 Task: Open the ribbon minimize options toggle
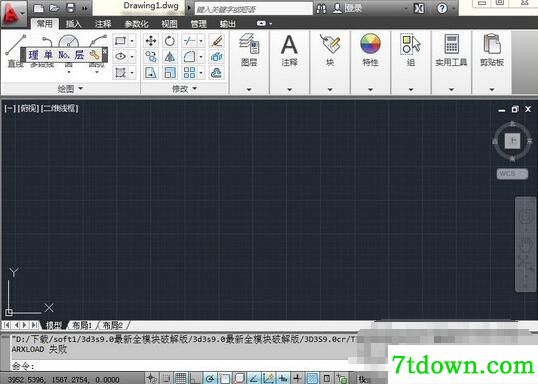point(264,23)
